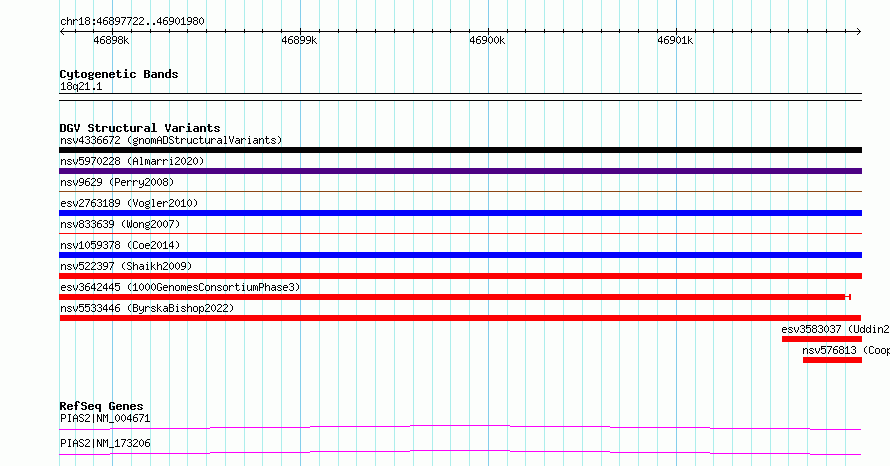Screen dimensions: 890x466
Task: Click the short red esv3583037 variant bar
Action: click(822, 339)
